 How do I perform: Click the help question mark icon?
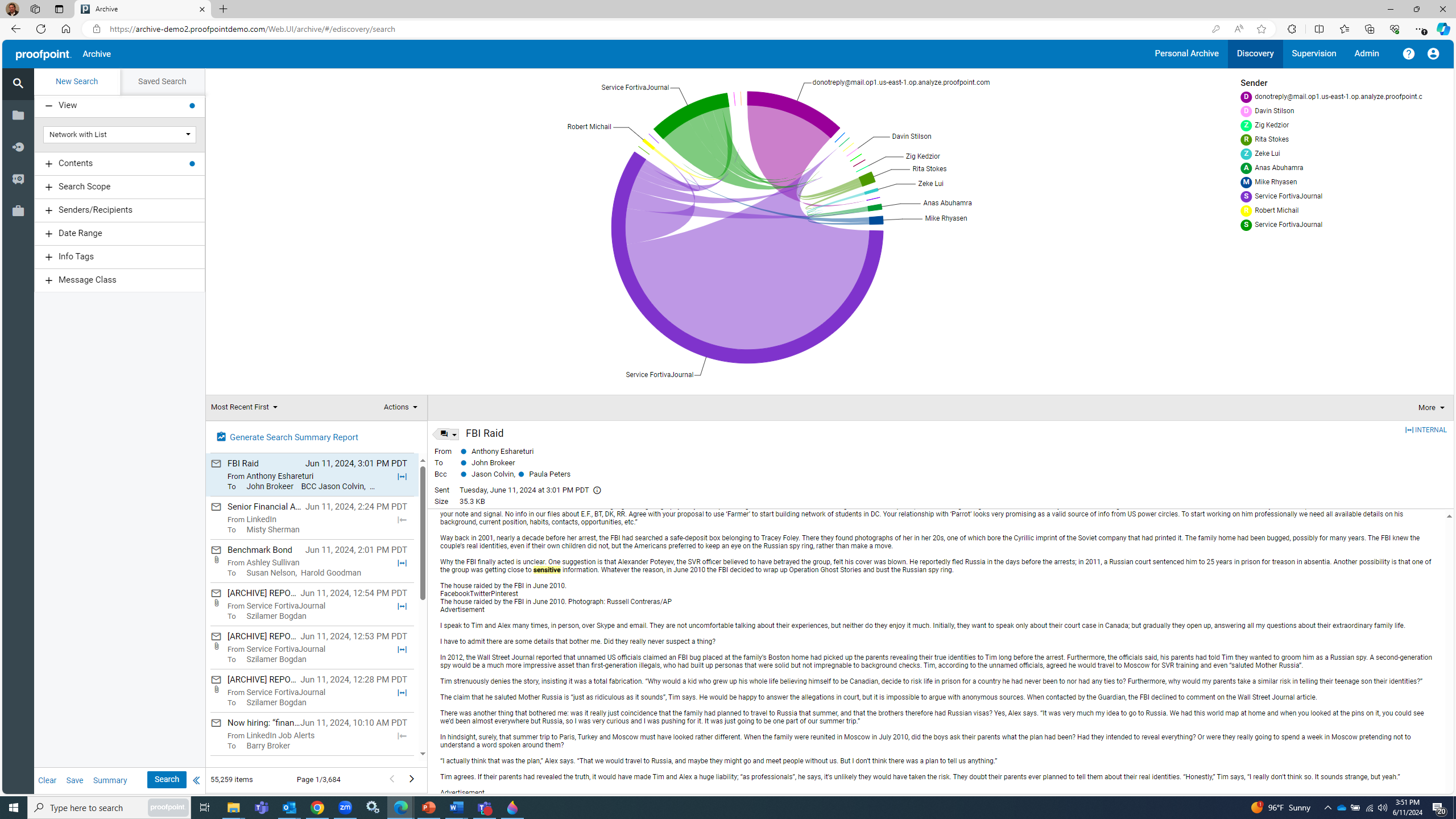pyautogui.click(x=1408, y=54)
